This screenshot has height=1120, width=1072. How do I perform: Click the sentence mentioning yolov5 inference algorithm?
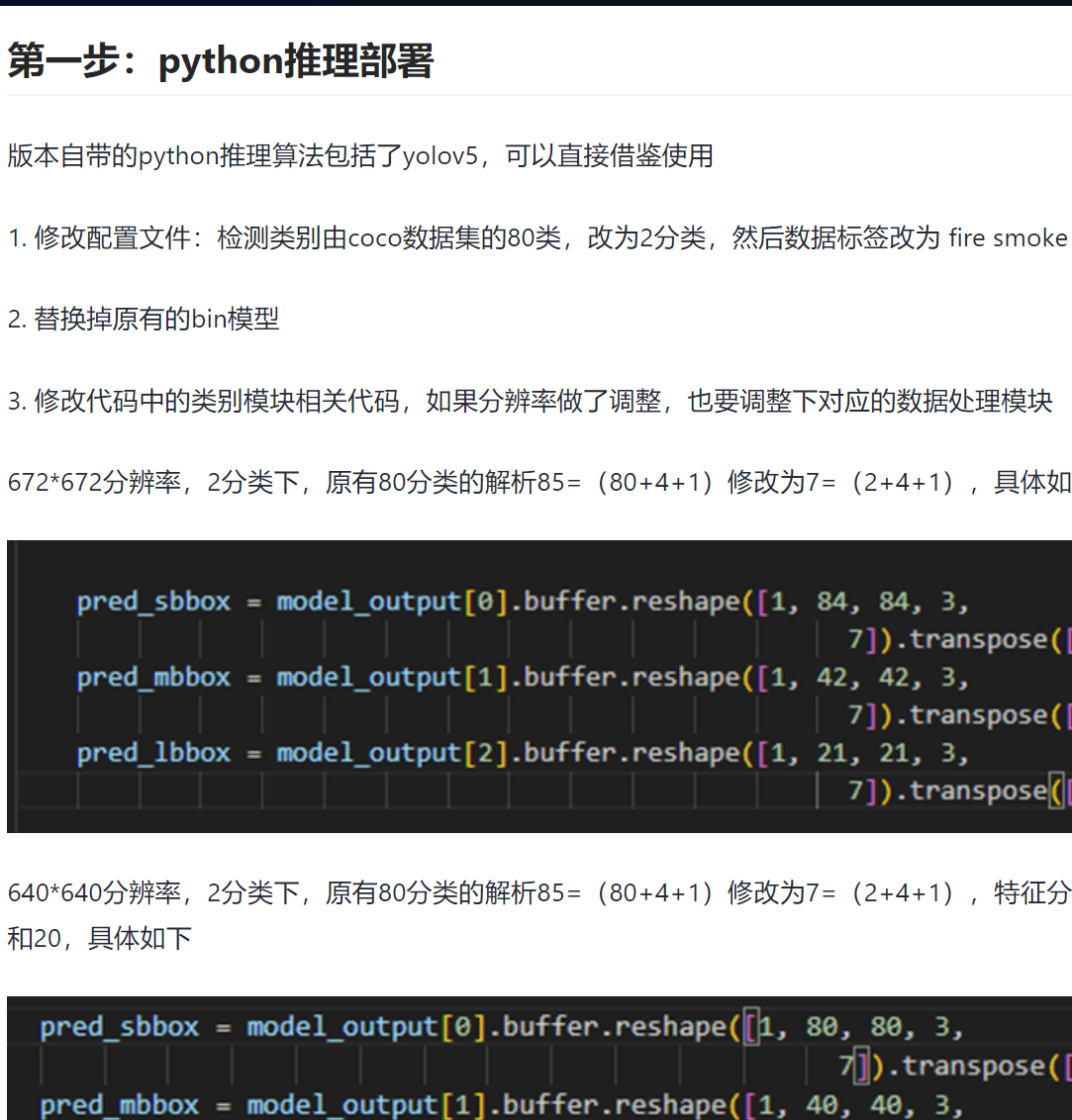(x=360, y=156)
